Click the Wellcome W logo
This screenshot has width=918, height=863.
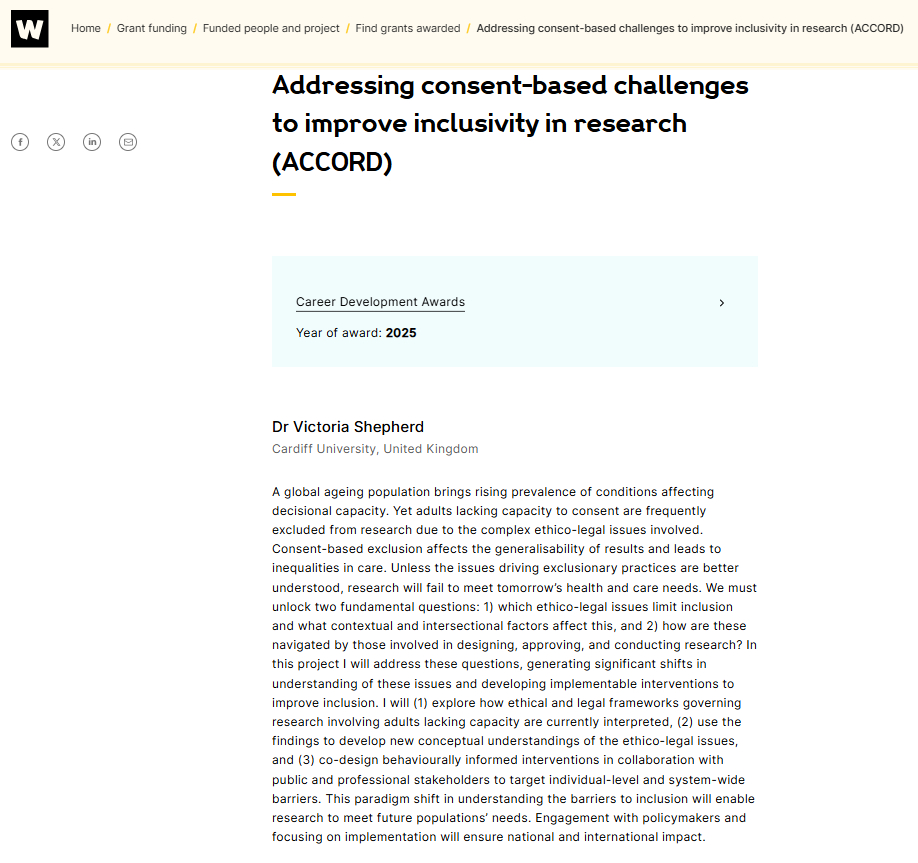(29, 29)
